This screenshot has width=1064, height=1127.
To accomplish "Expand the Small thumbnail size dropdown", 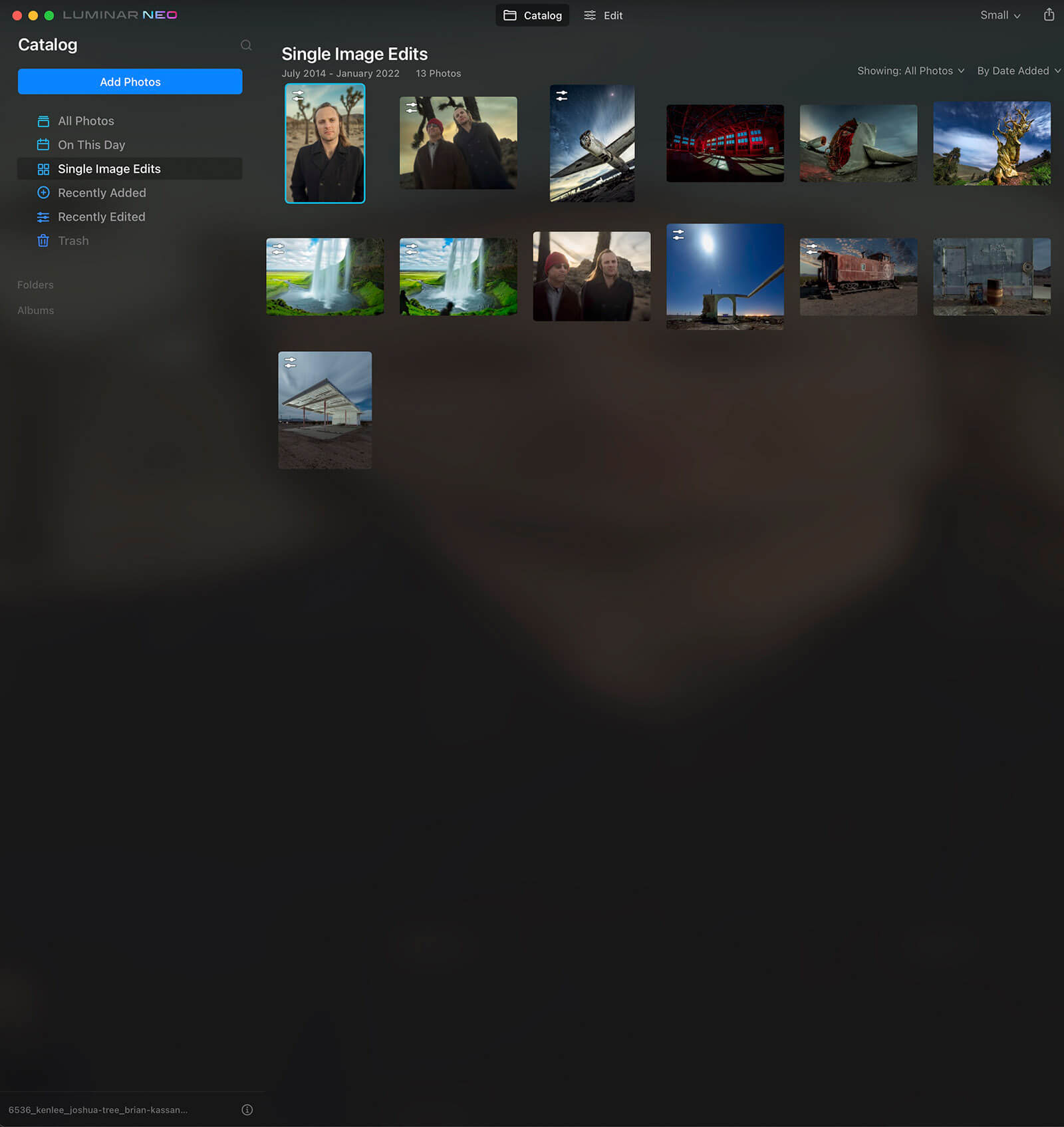I will [x=999, y=15].
